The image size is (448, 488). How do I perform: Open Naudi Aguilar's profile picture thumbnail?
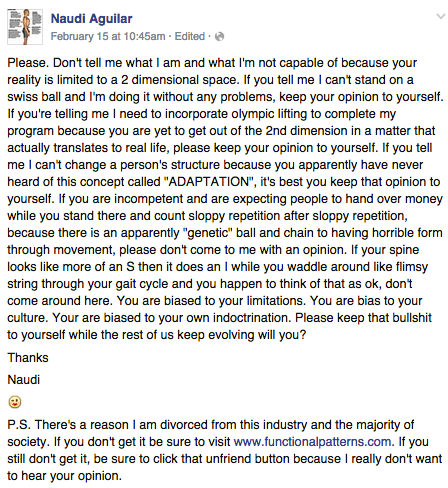click(x=25, y=27)
